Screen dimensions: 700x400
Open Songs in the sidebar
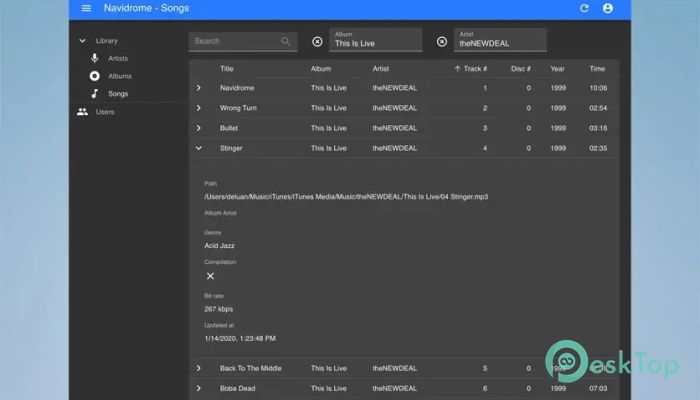[x=118, y=94]
